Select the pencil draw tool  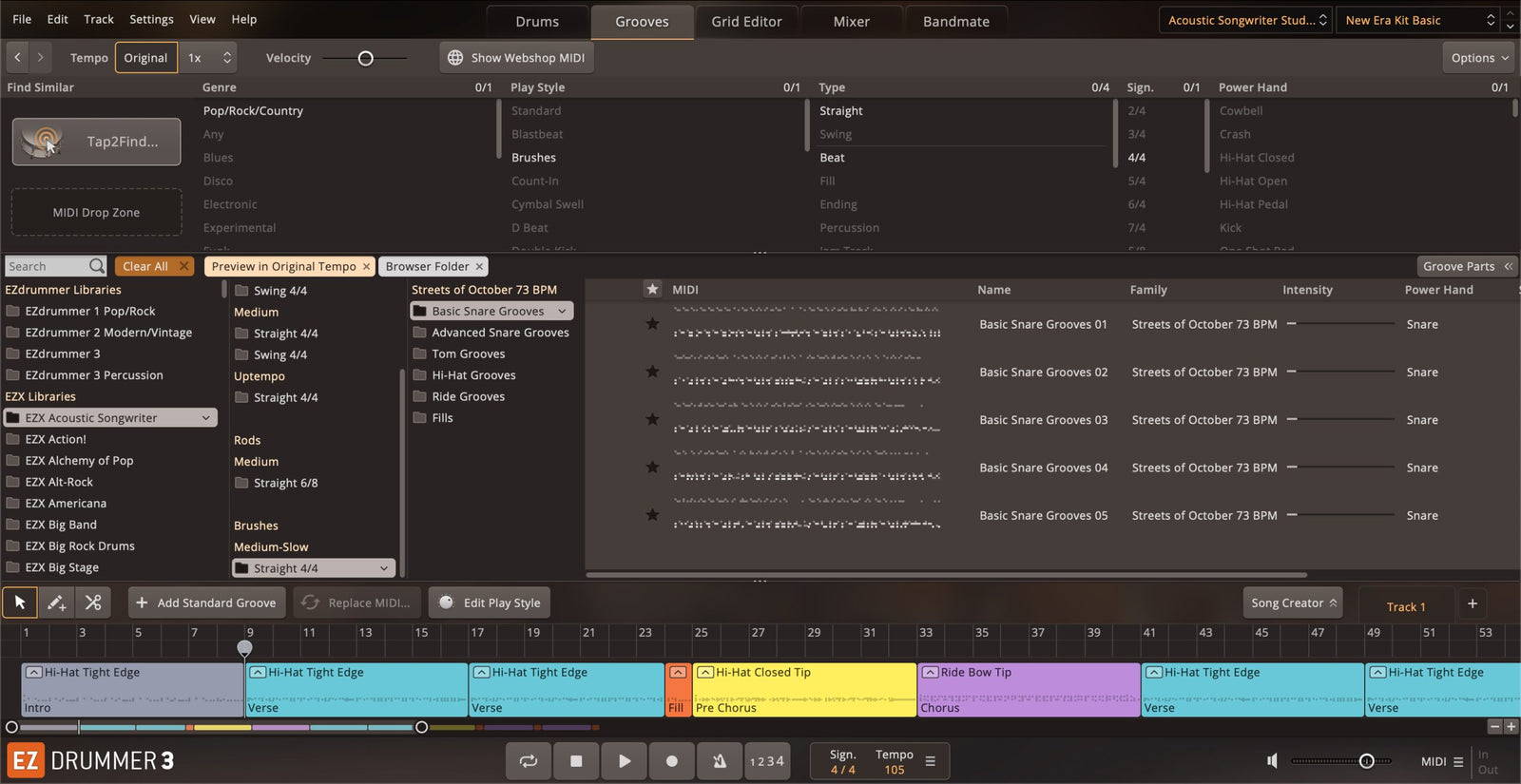tap(56, 602)
